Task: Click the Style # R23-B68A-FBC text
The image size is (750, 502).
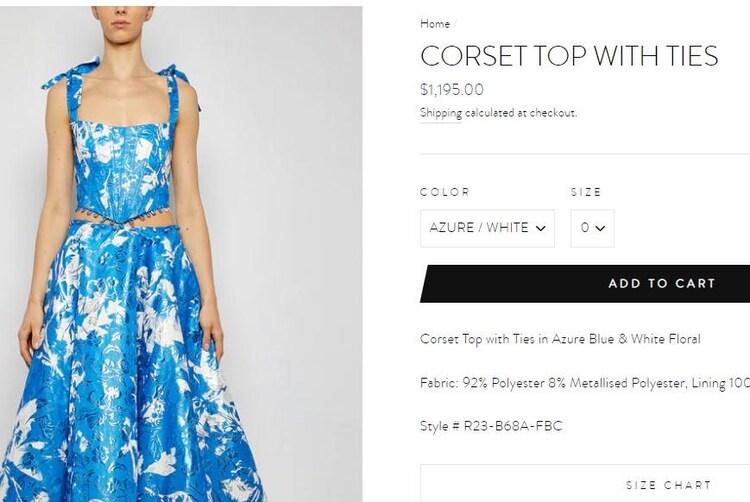Action: [x=491, y=426]
